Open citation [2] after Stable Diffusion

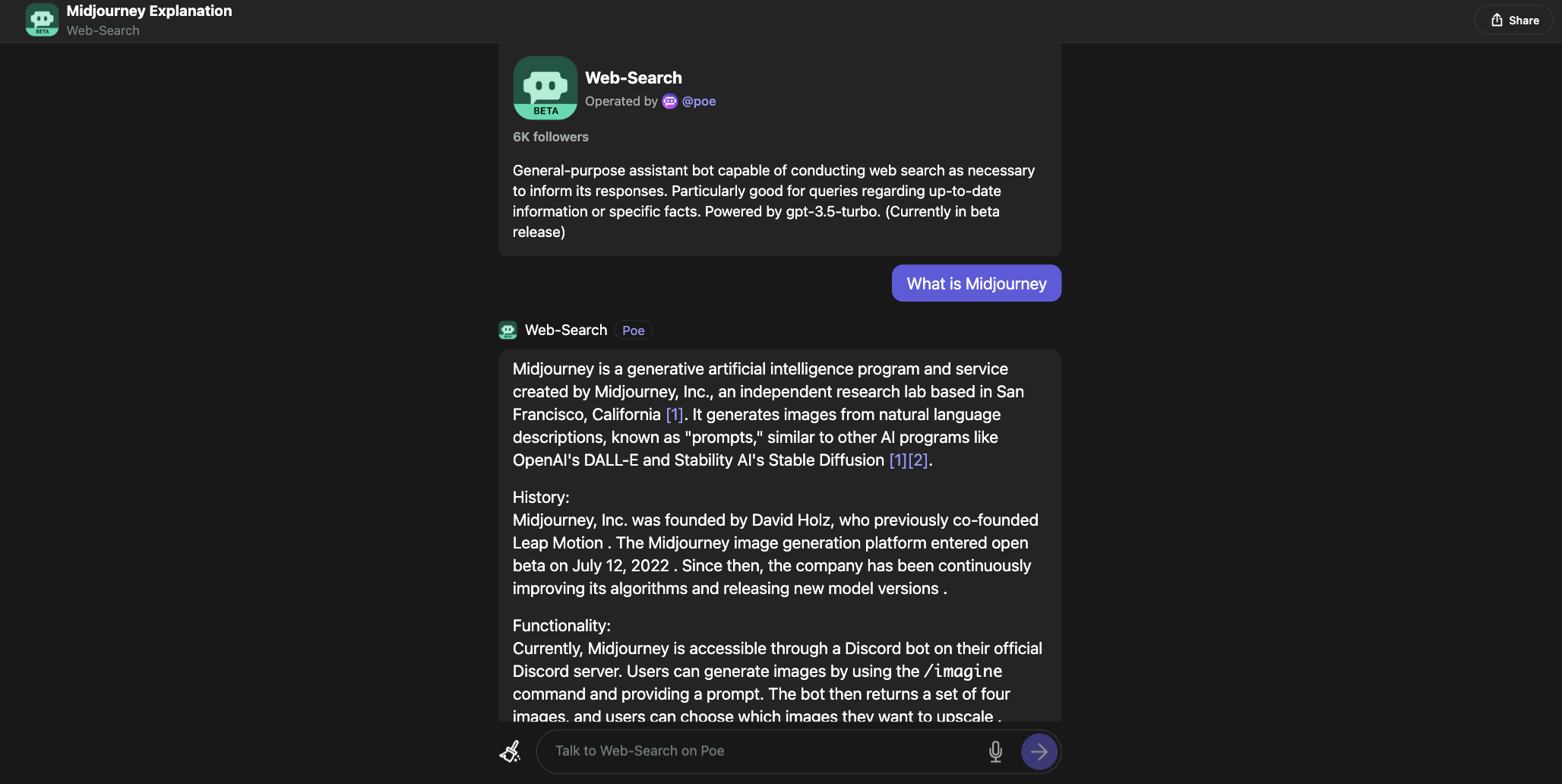919,460
